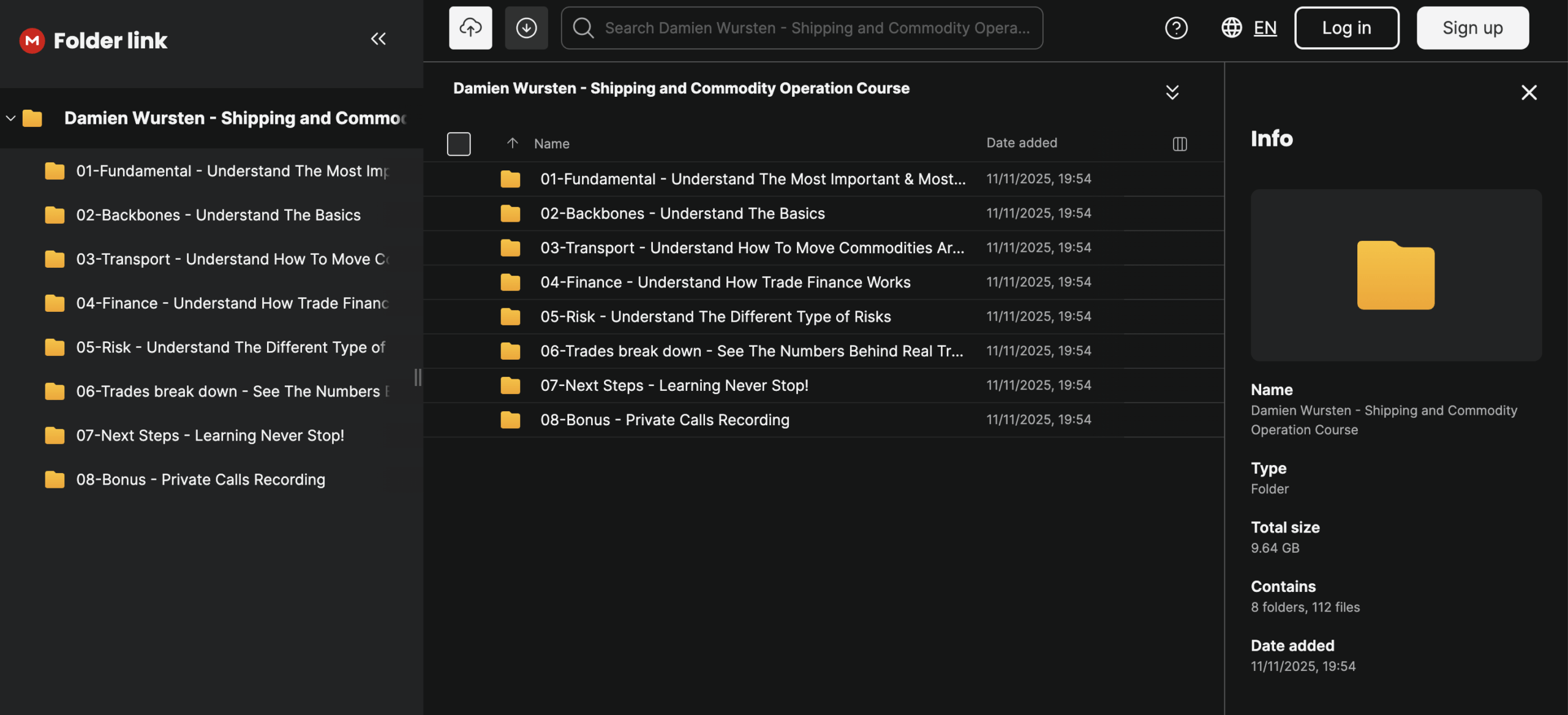
Task: Click the sidebar resize handle
Action: 418,377
